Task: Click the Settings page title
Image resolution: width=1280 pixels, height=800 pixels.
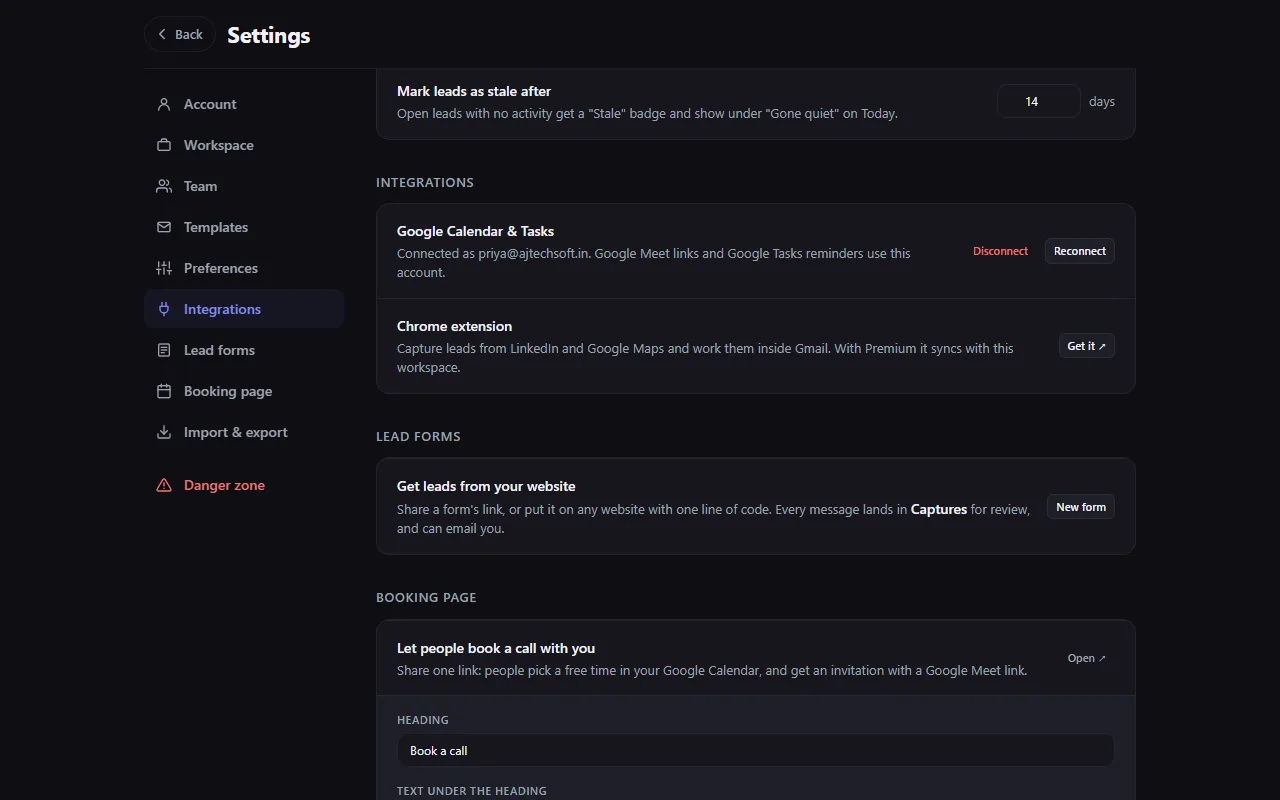Action: tap(269, 35)
